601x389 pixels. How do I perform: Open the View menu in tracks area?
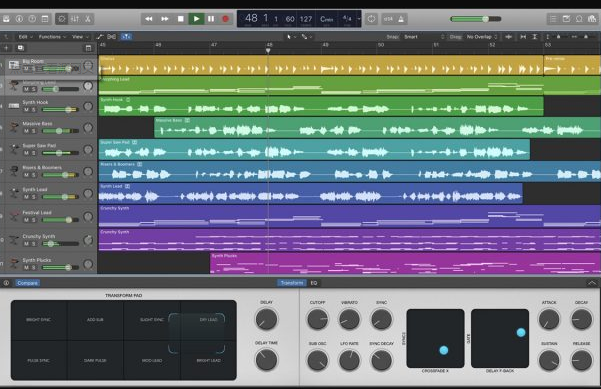pyautogui.click(x=80, y=37)
